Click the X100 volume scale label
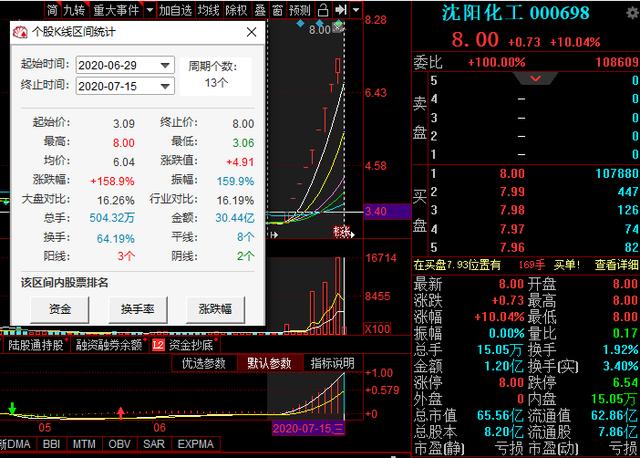 click(x=377, y=329)
